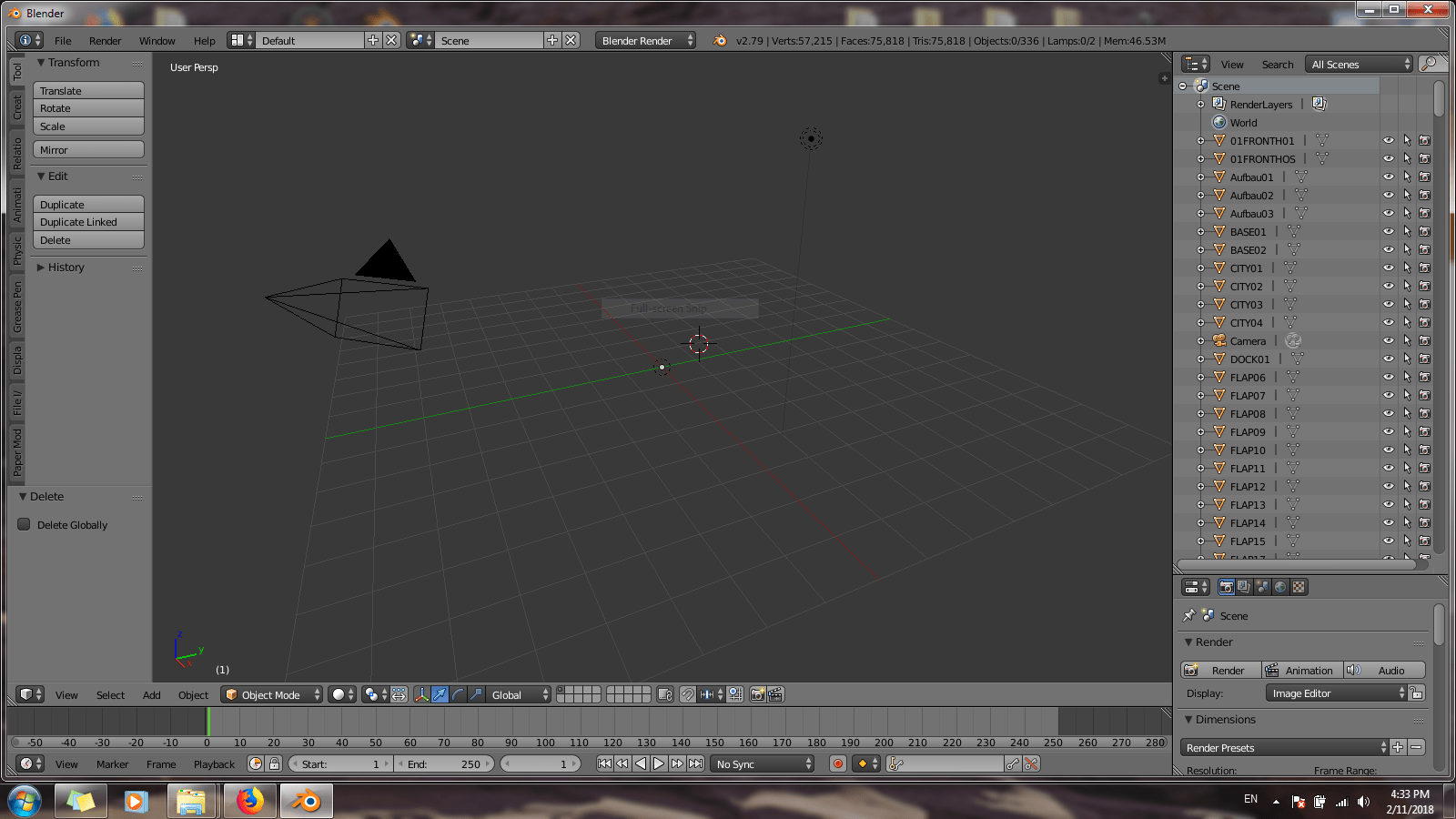Open Windows Explorer from the taskbar
Screen dimensions: 1456x819
click(191, 802)
